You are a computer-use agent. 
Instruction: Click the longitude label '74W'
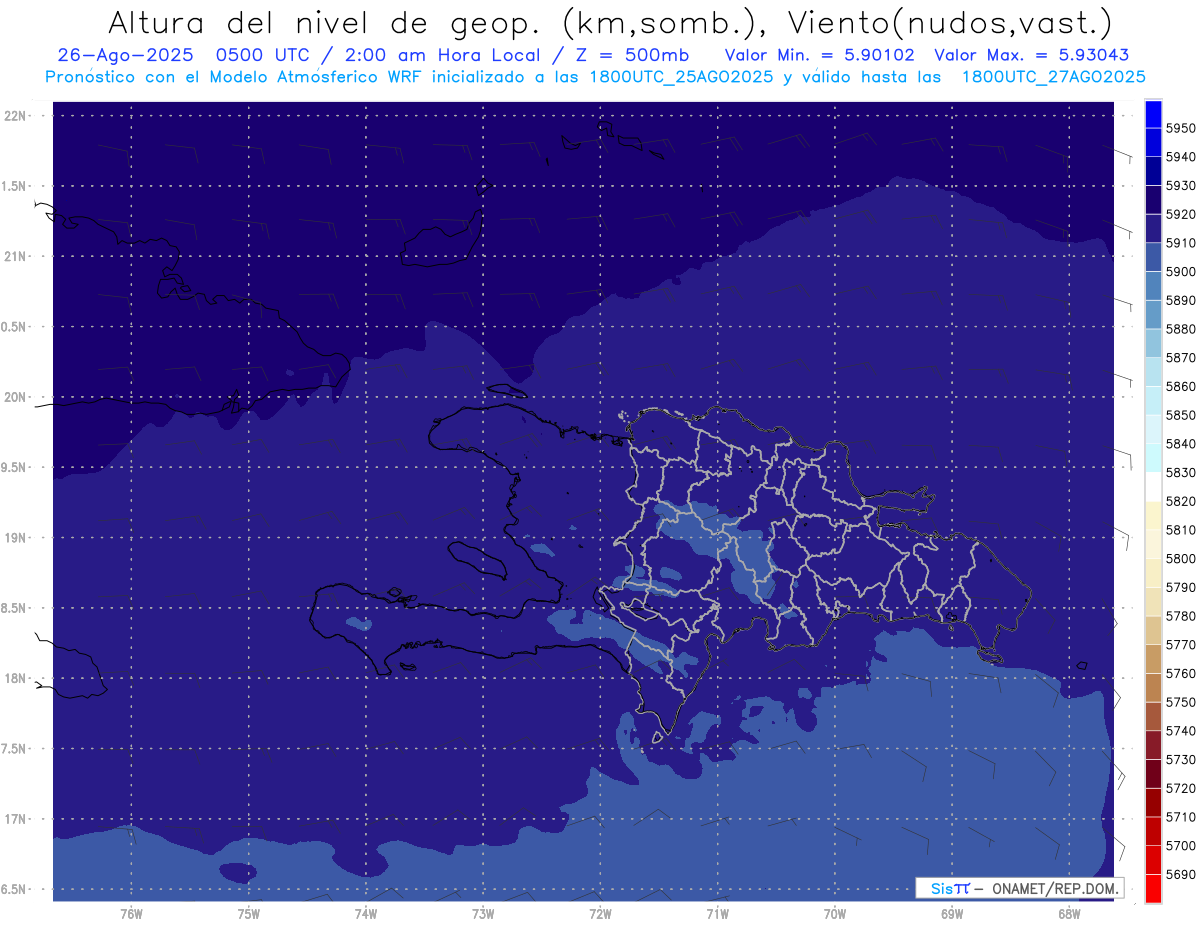366,914
